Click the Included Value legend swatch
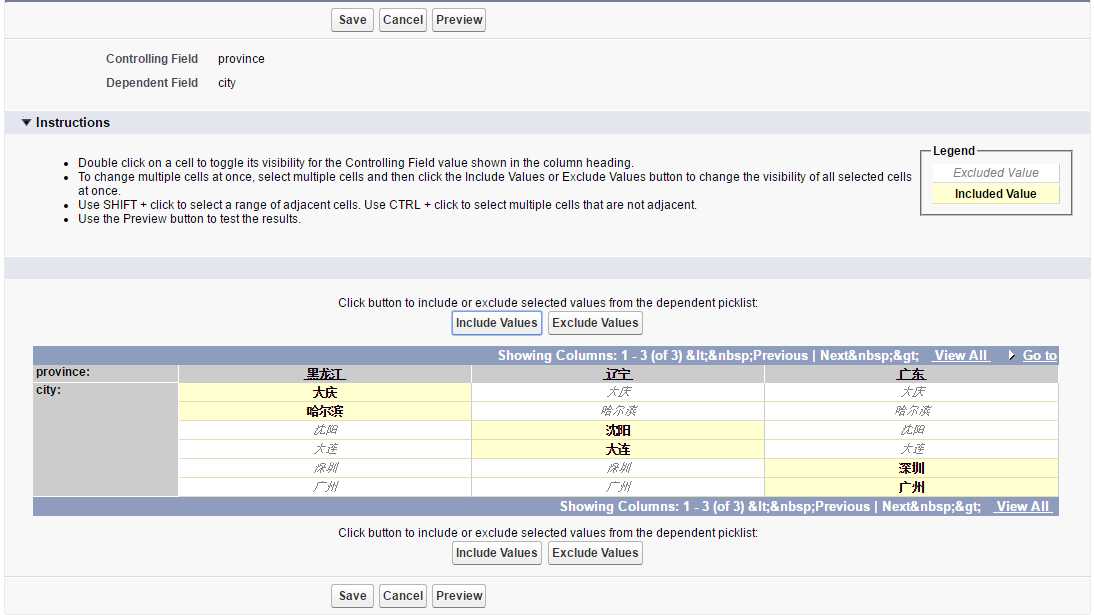Image resolution: width=1094 pixels, height=615 pixels. [996, 193]
